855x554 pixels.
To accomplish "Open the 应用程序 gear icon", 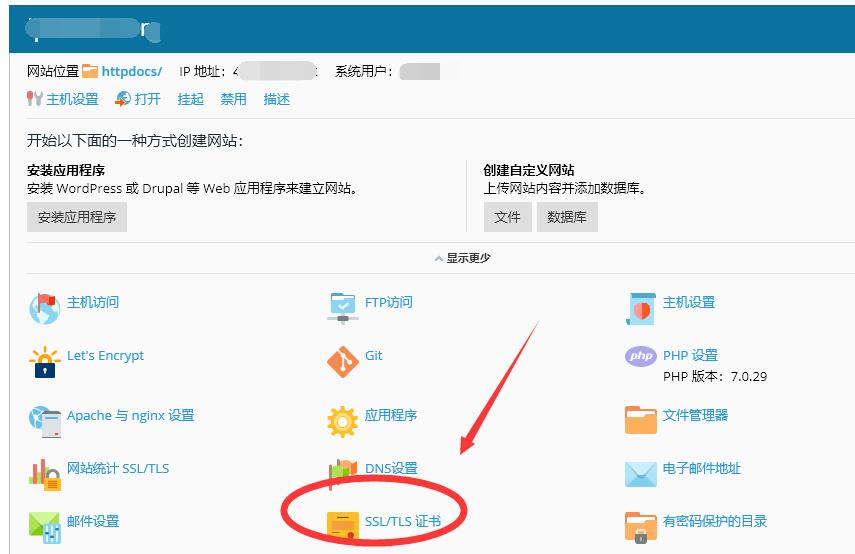I will click(342, 421).
